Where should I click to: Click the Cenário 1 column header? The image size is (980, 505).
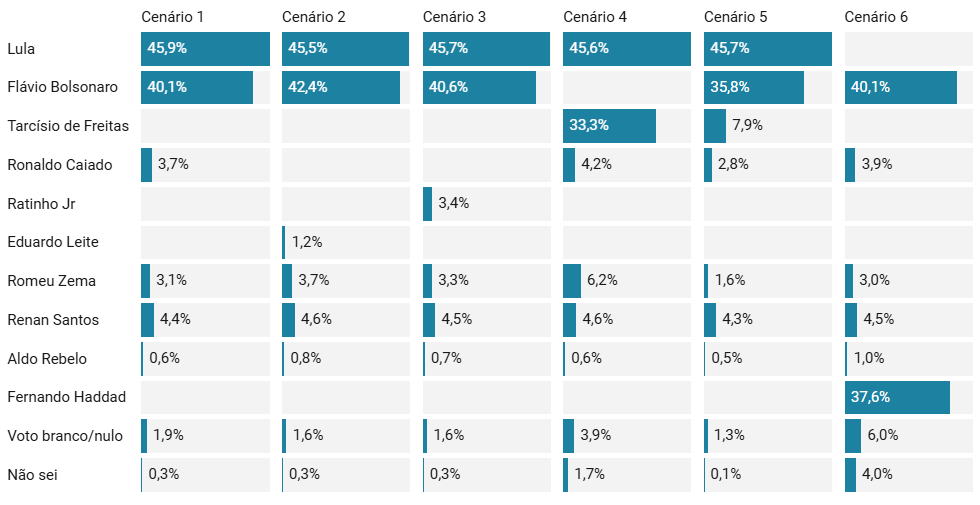tap(172, 16)
